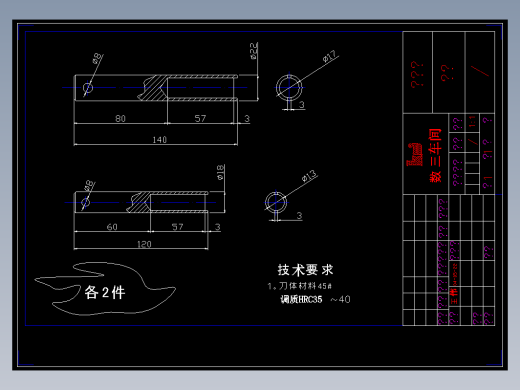
Task: Click the slot width 3 under ø13 circle
Action: (299, 216)
